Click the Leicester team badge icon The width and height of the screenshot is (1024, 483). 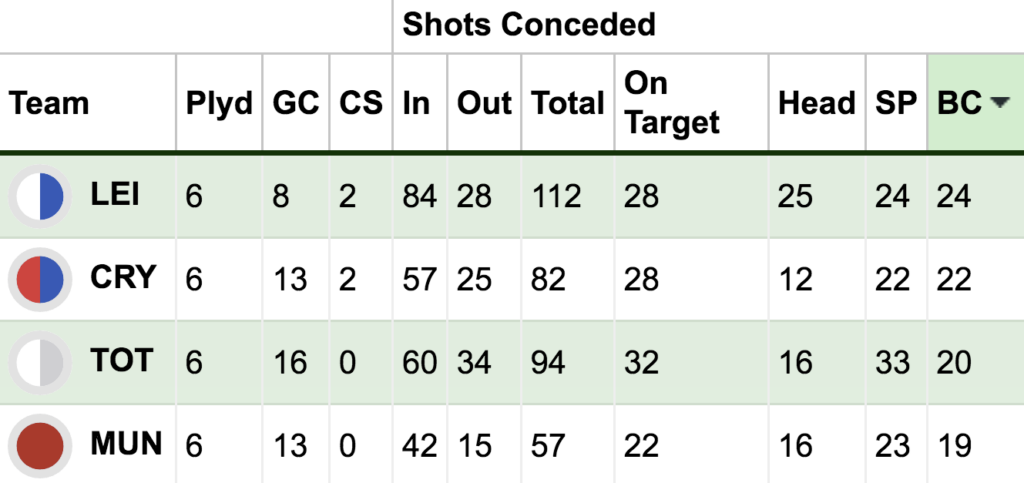(x=41, y=196)
